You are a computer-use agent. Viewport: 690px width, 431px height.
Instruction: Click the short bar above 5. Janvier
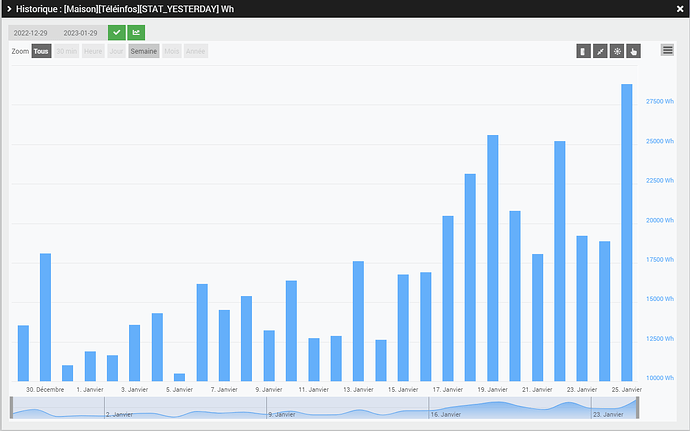point(180,377)
